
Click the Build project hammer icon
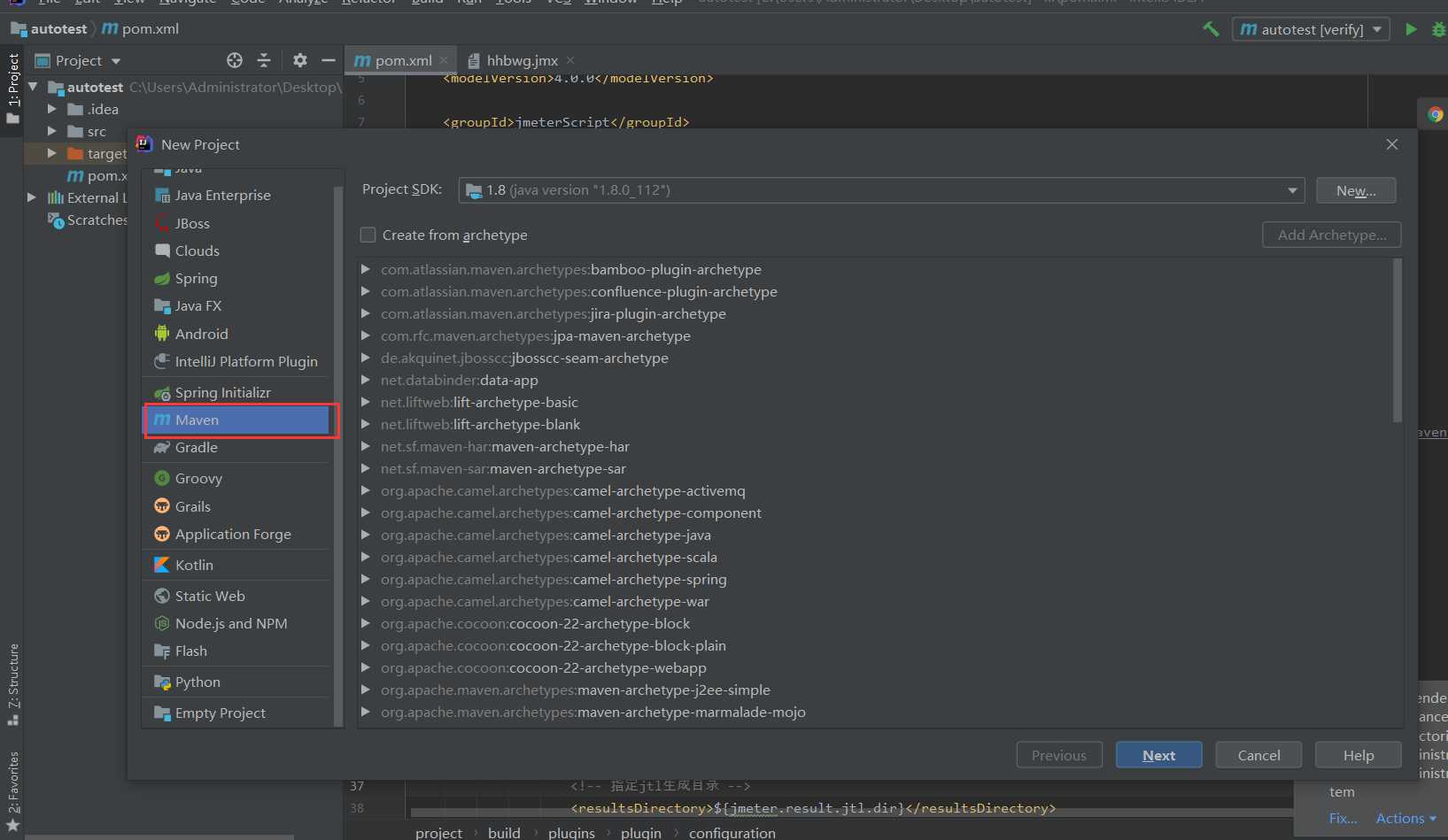(1211, 28)
